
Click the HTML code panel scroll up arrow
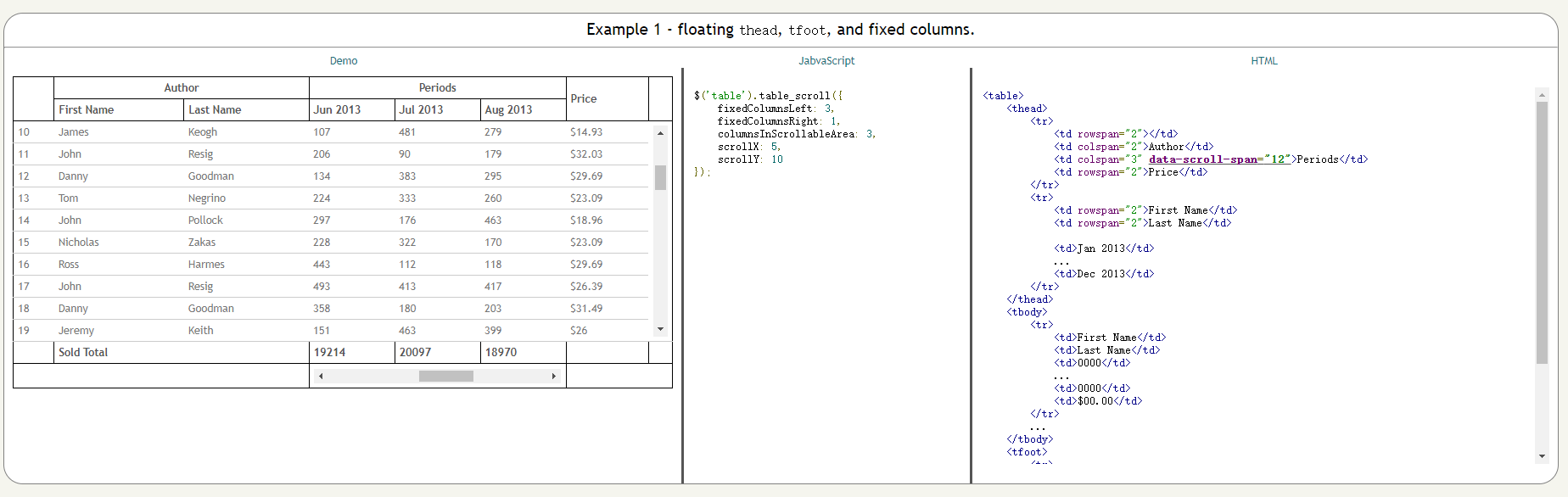pos(1542,95)
